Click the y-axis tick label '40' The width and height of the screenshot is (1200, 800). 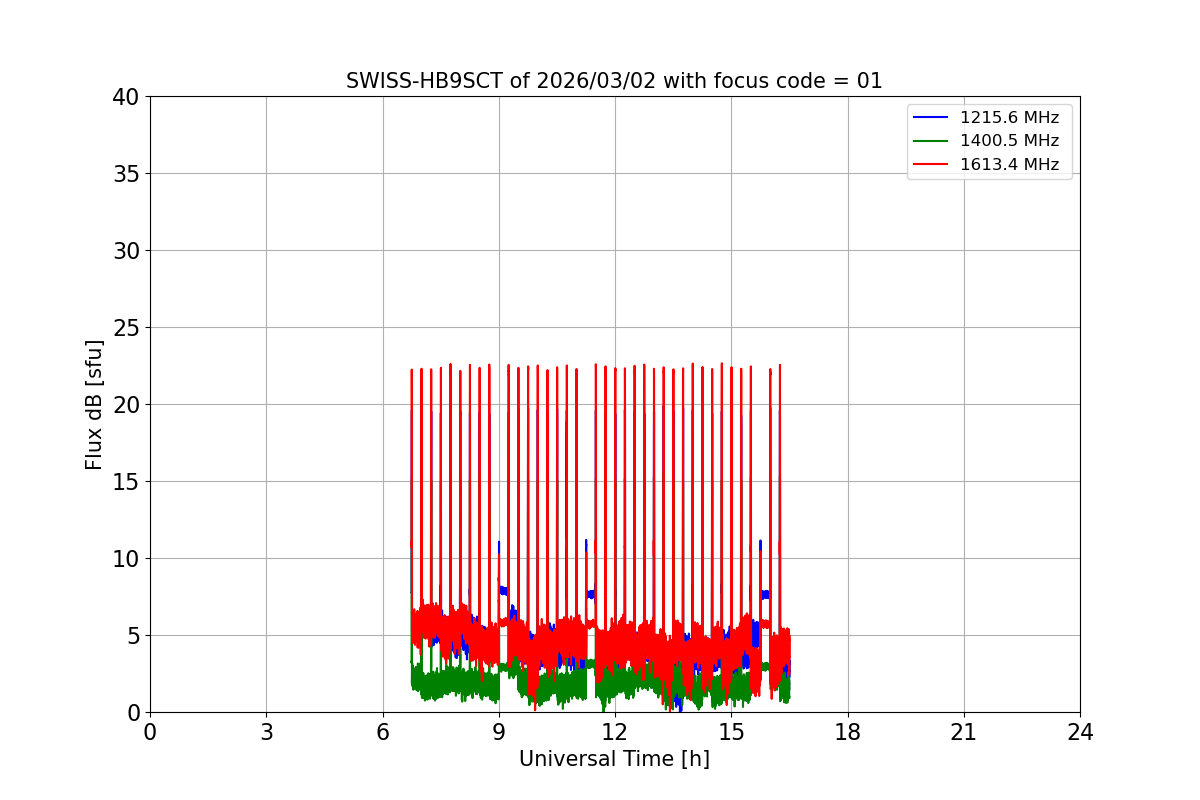point(127,97)
